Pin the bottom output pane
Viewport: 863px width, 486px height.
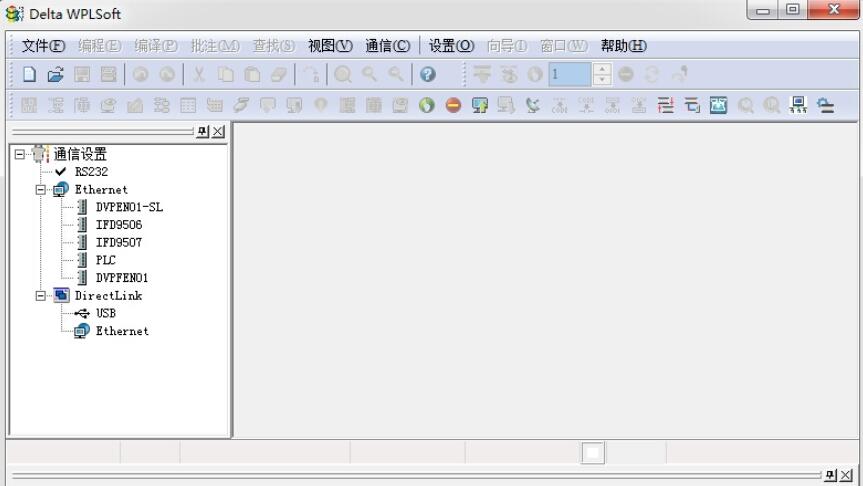pyautogui.click(x=831, y=475)
